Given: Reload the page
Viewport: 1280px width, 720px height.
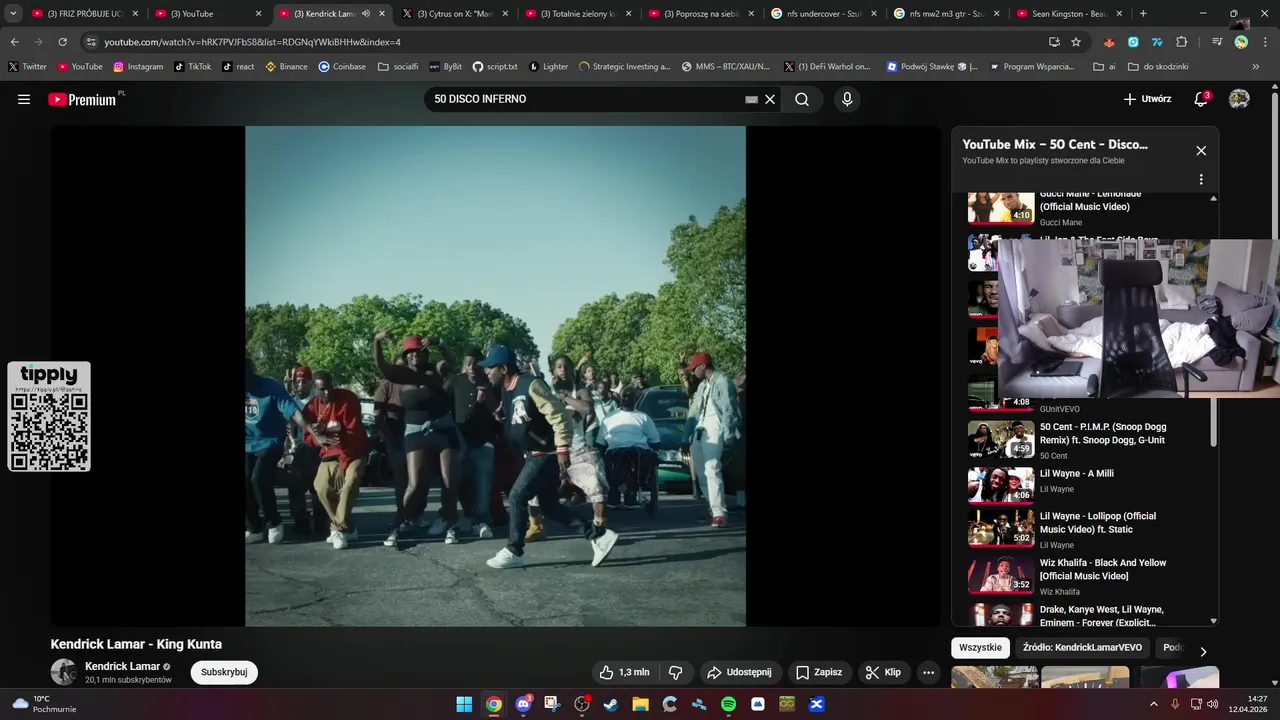Looking at the screenshot, I should 62,42.
